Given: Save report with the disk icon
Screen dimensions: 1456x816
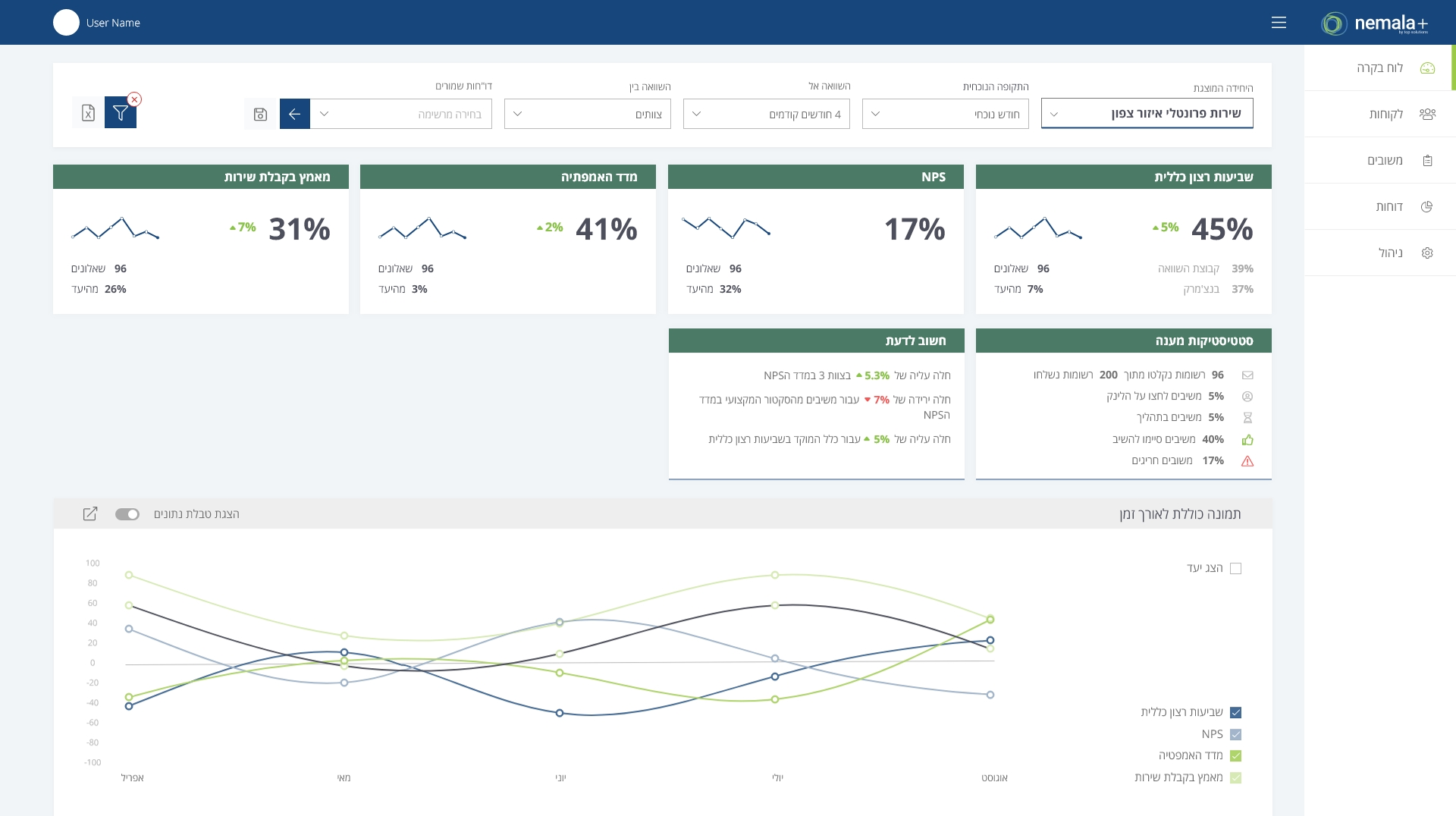Looking at the screenshot, I should click(260, 114).
